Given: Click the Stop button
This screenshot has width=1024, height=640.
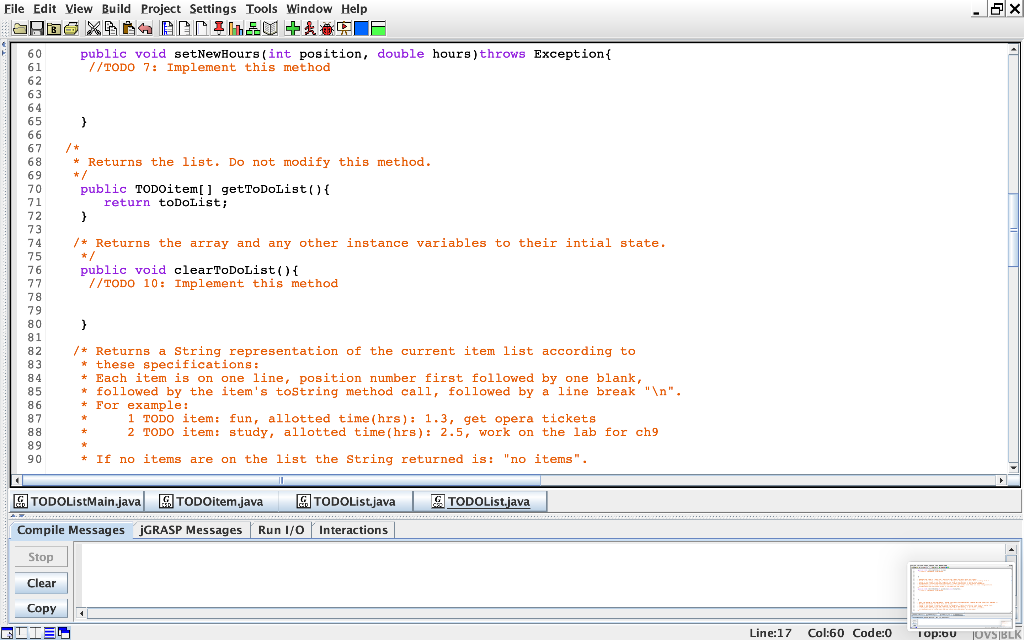Looking at the screenshot, I should (40, 557).
